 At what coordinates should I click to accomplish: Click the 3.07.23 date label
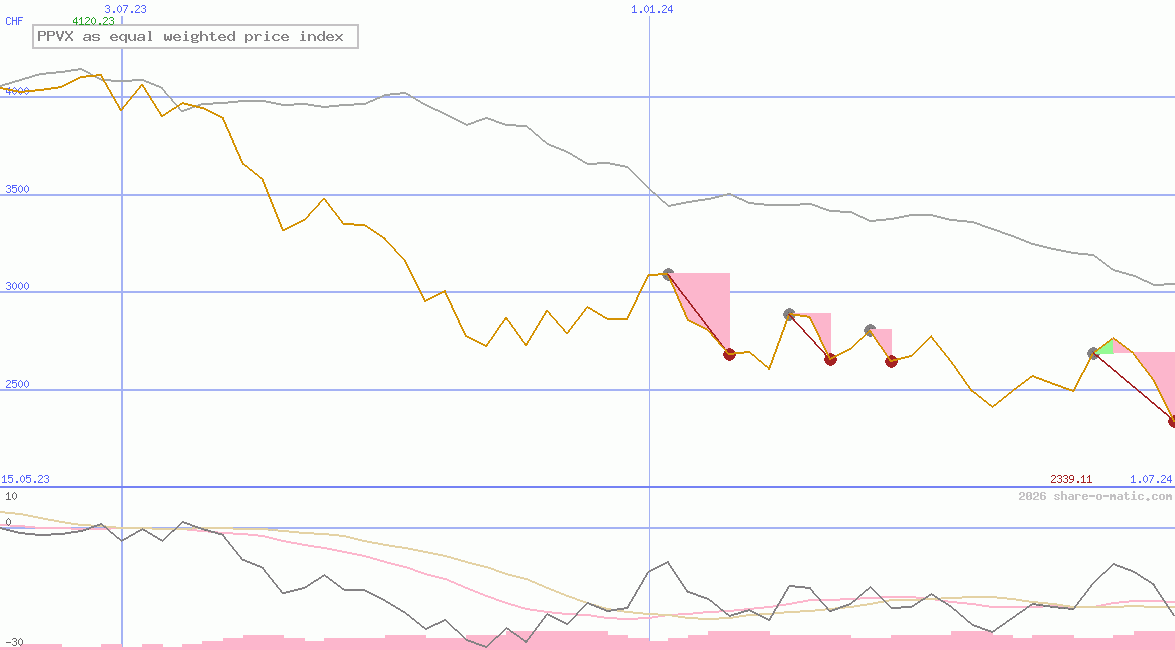tap(125, 9)
